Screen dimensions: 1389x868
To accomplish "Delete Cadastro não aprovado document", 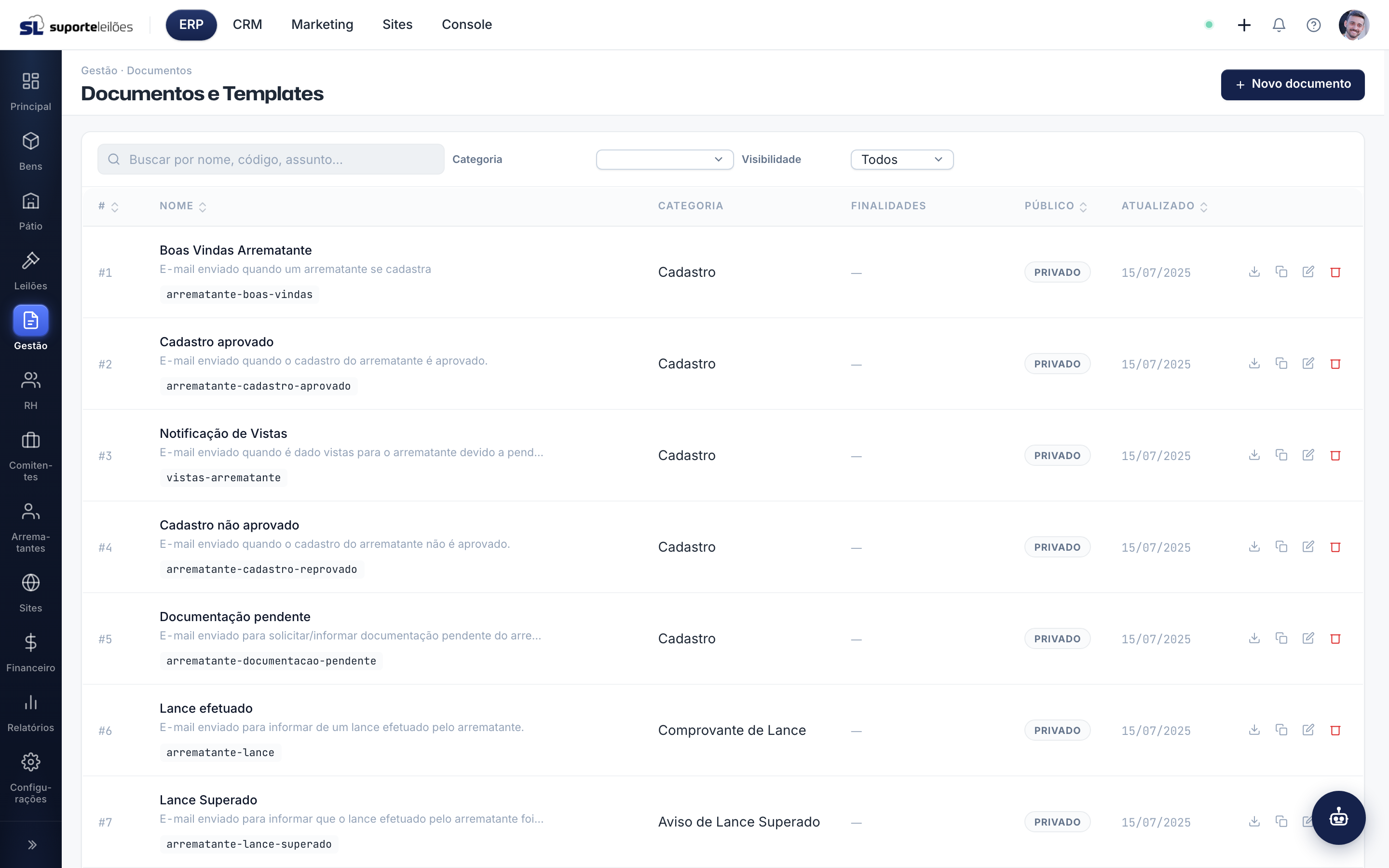I will click(x=1335, y=546).
